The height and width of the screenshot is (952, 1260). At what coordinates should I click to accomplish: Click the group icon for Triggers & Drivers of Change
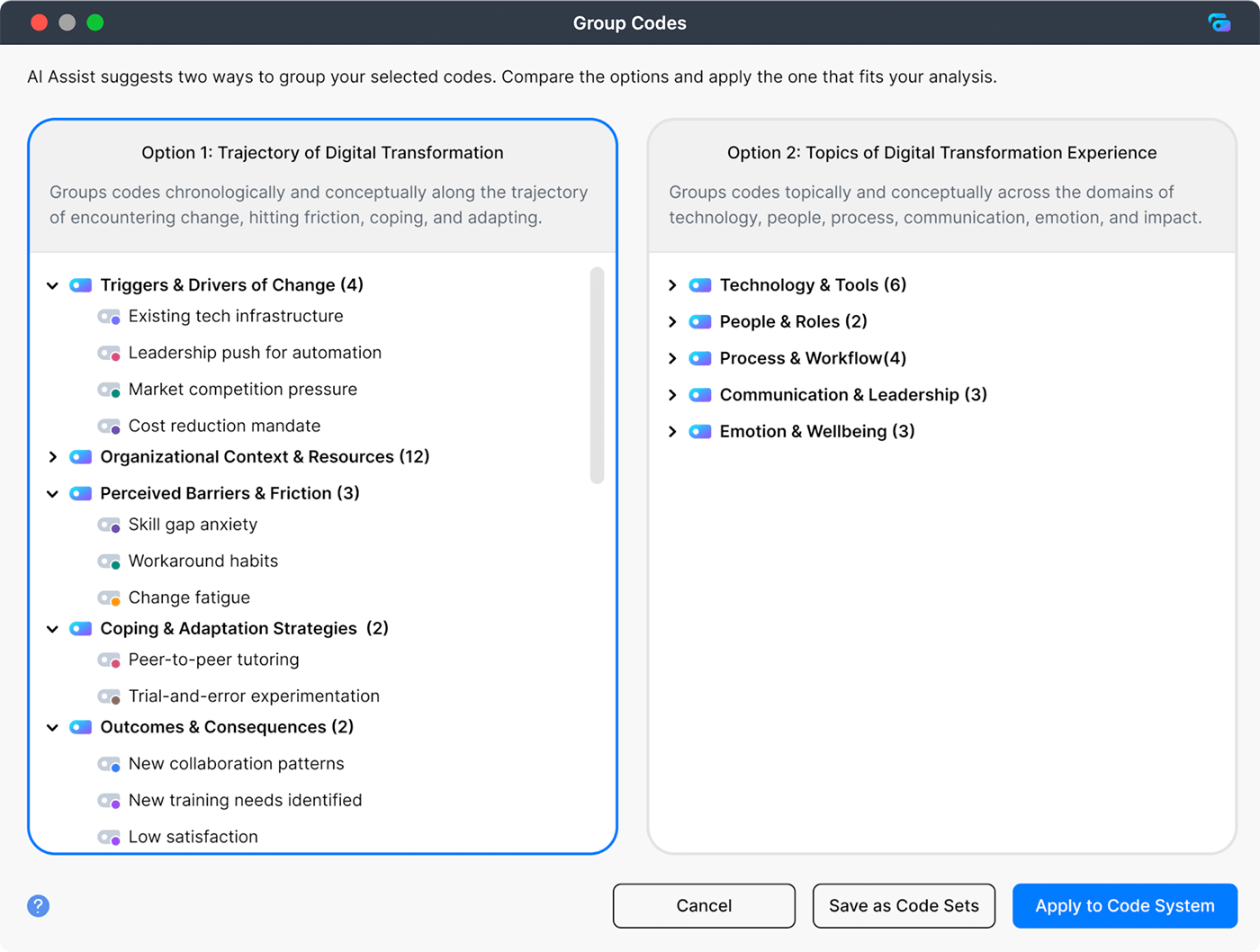tap(81, 285)
